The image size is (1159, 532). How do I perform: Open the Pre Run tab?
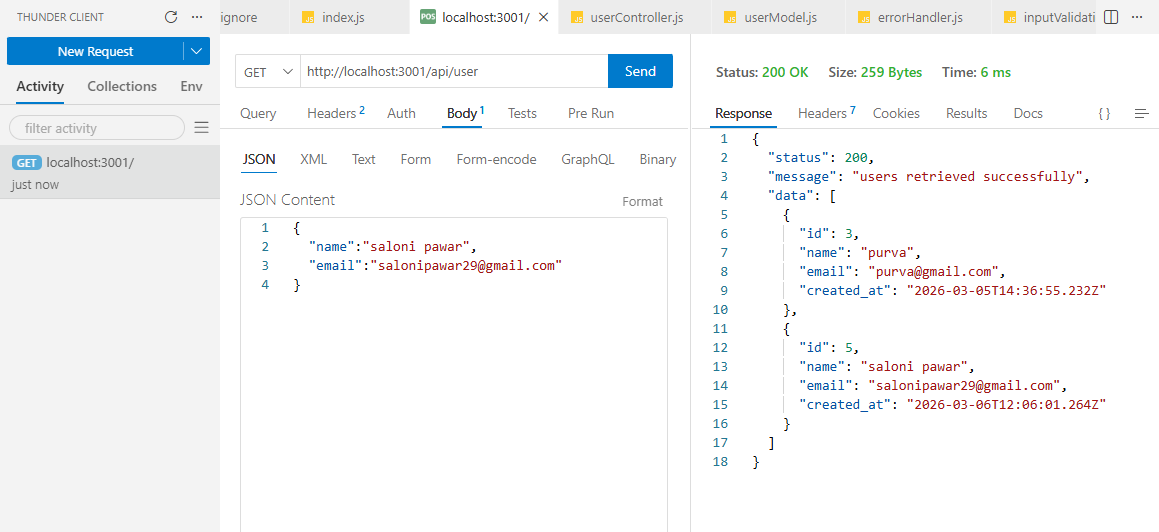pos(591,113)
